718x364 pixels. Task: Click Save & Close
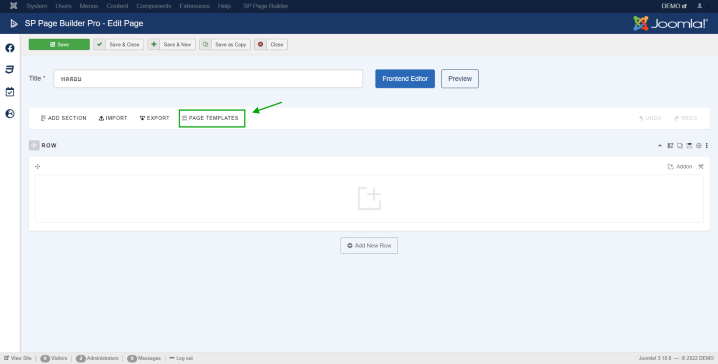pos(119,44)
